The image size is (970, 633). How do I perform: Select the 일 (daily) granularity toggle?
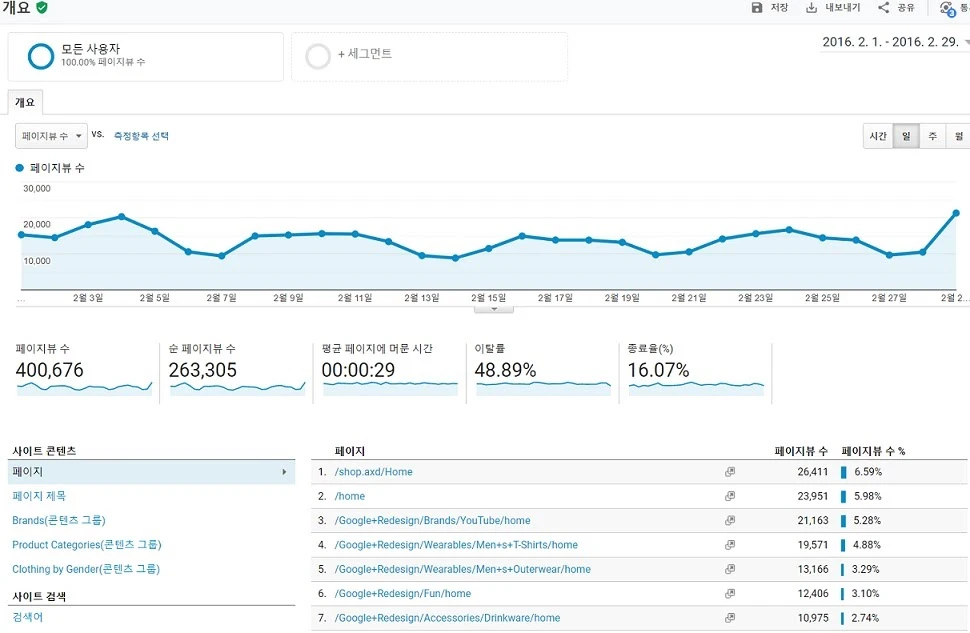[x=906, y=136]
